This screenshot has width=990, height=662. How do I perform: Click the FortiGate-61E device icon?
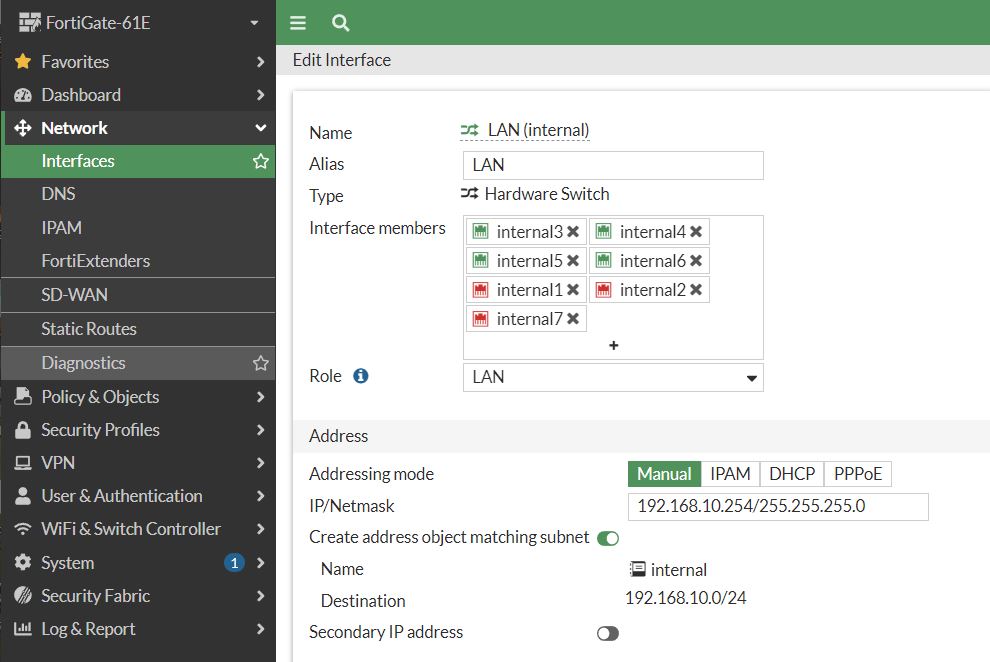[x=30, y=23]
